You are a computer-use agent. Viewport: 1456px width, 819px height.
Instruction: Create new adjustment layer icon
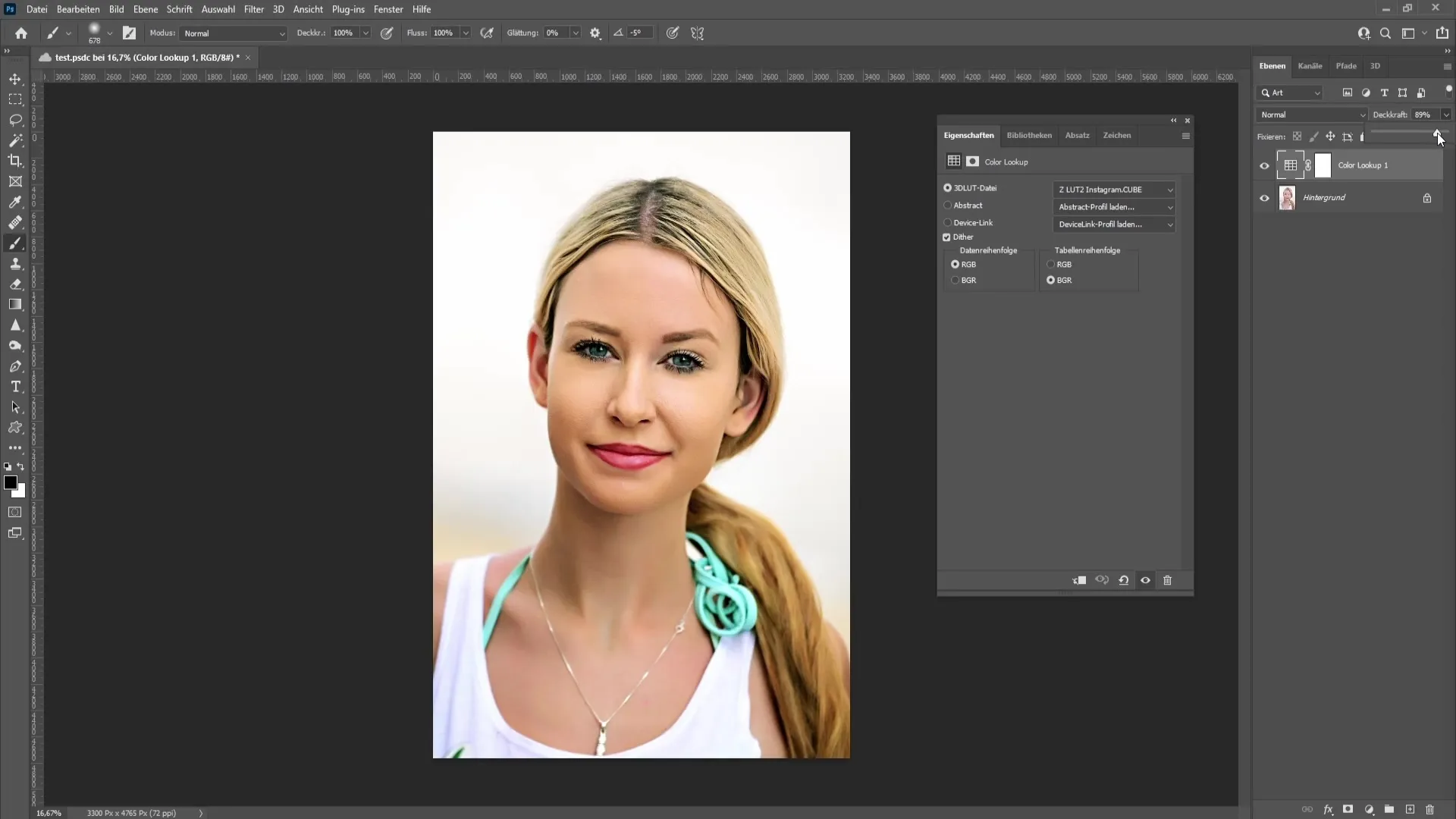(1369, 809)
